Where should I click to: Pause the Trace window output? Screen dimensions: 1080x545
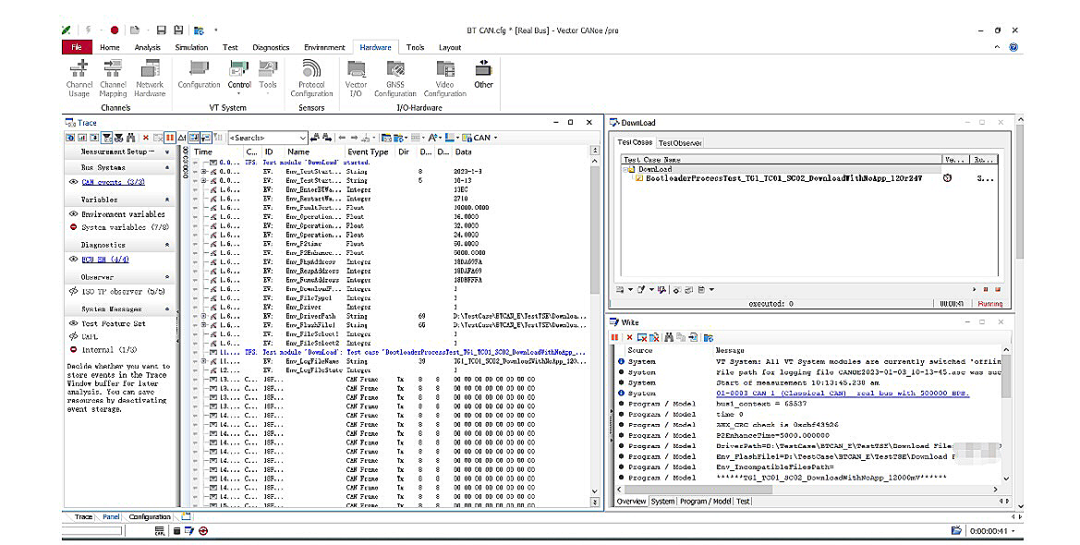[170, 137]
